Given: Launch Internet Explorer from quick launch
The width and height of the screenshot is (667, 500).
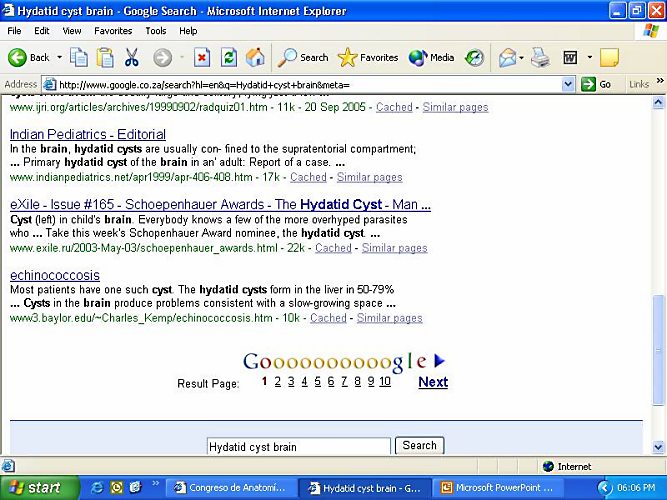Looking at the screenshot, I should pos(97,488).
